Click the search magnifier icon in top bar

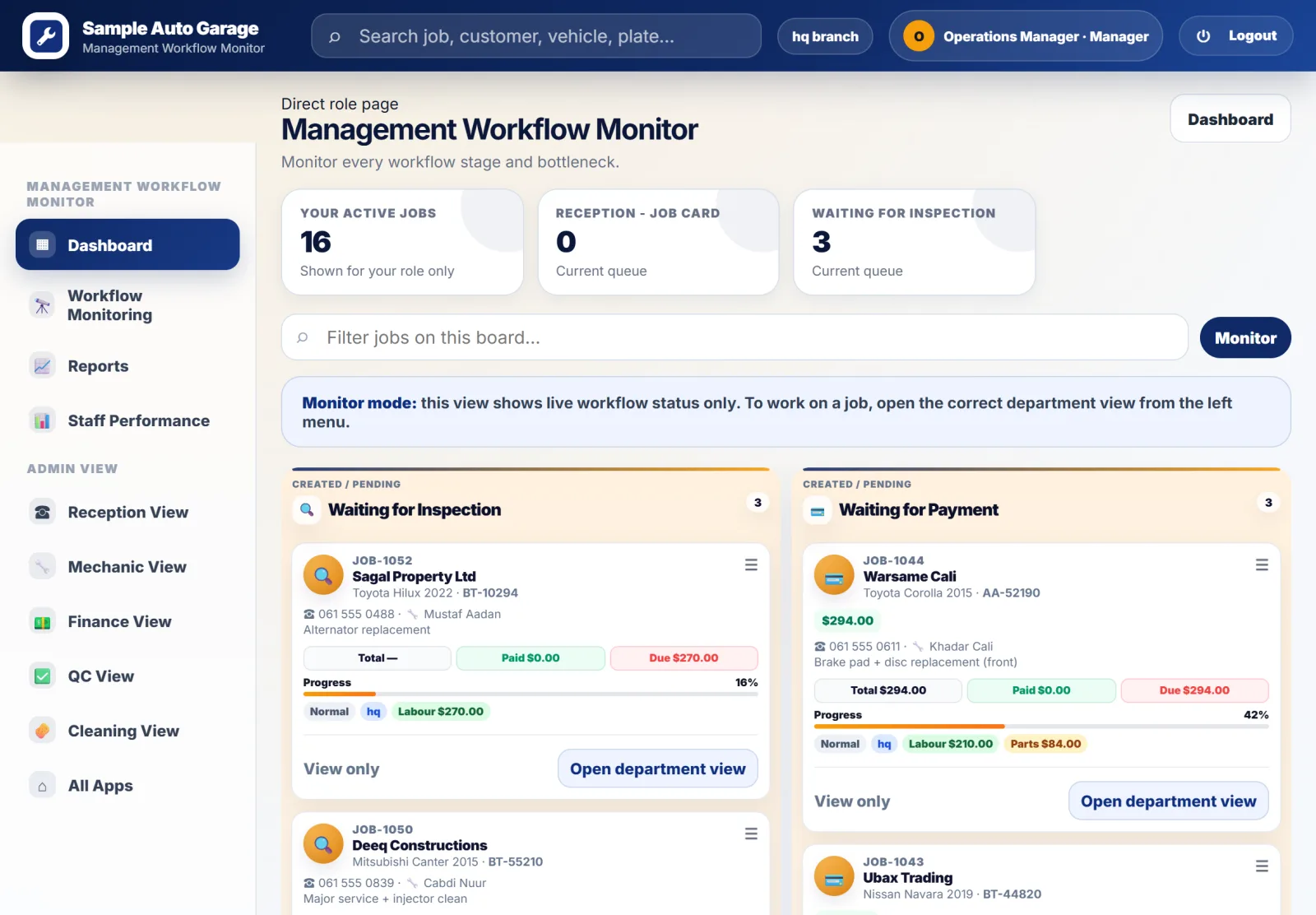click(x=335, y=36)
